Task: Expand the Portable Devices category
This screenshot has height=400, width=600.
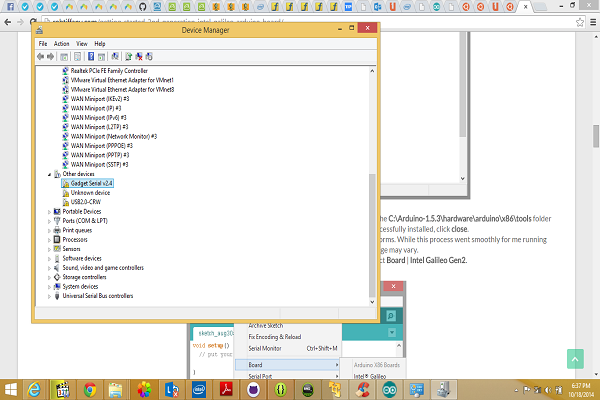Action: point(49,212)
